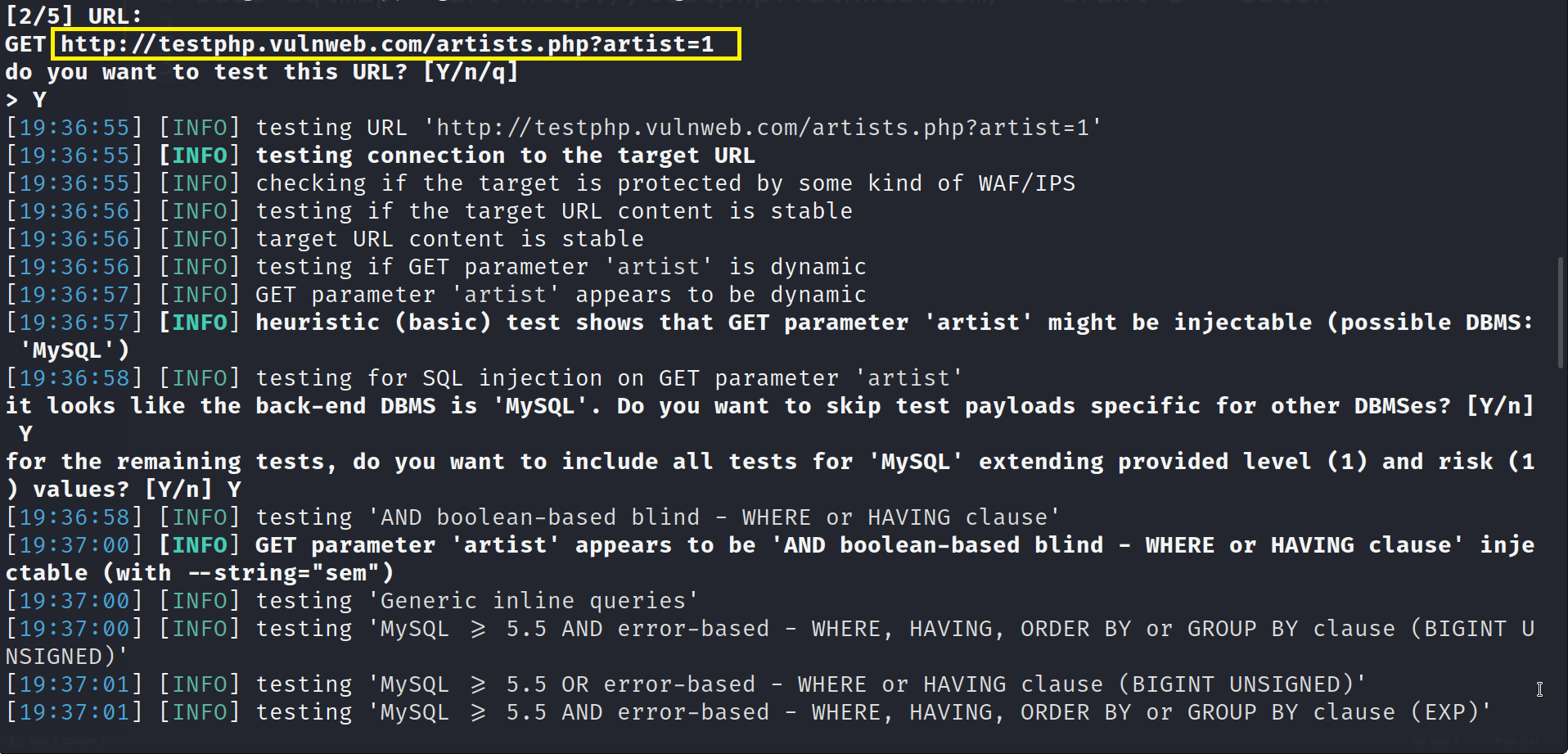Click the bold INFO tag beside 'testing connection'
Viewport: 1568px width, 754px height.
pyautogui.click(x=200, y=156)
